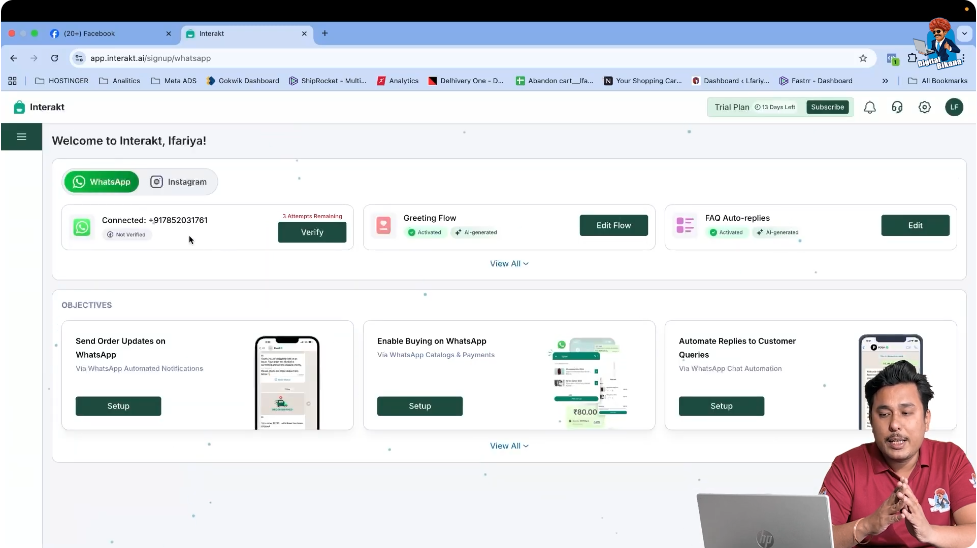Image resolution: width=977 pixels, height=548 pixels.
Task: Open the notifications bell
Action: (x=869, y=107)
